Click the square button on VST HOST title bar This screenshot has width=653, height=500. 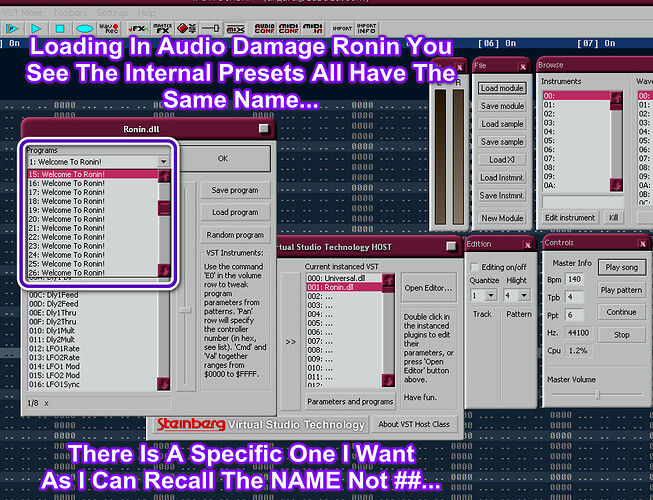pos(451,246)
